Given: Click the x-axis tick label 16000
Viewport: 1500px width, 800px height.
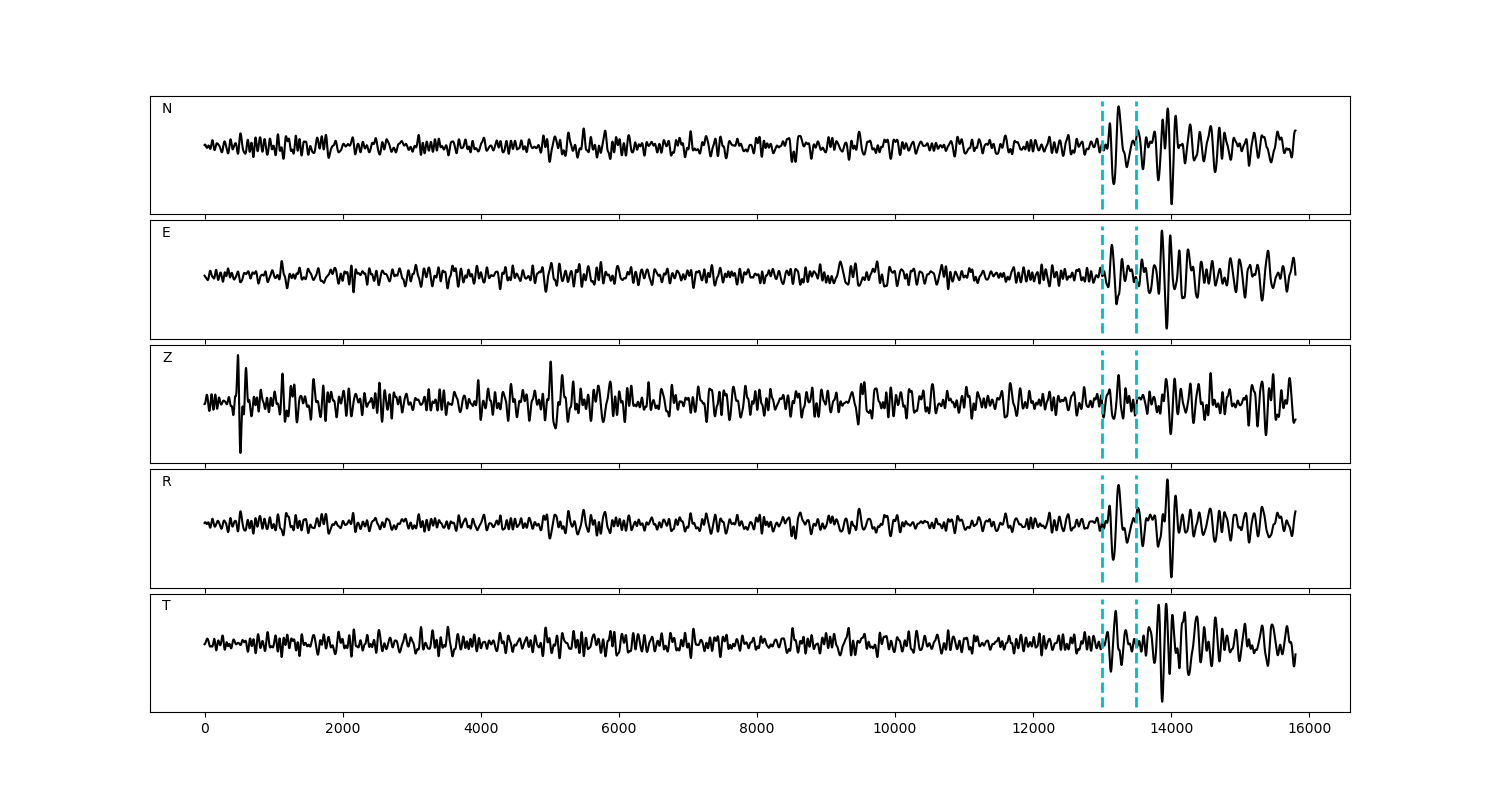Looking at the screenshot, I should click(1309, 730).
